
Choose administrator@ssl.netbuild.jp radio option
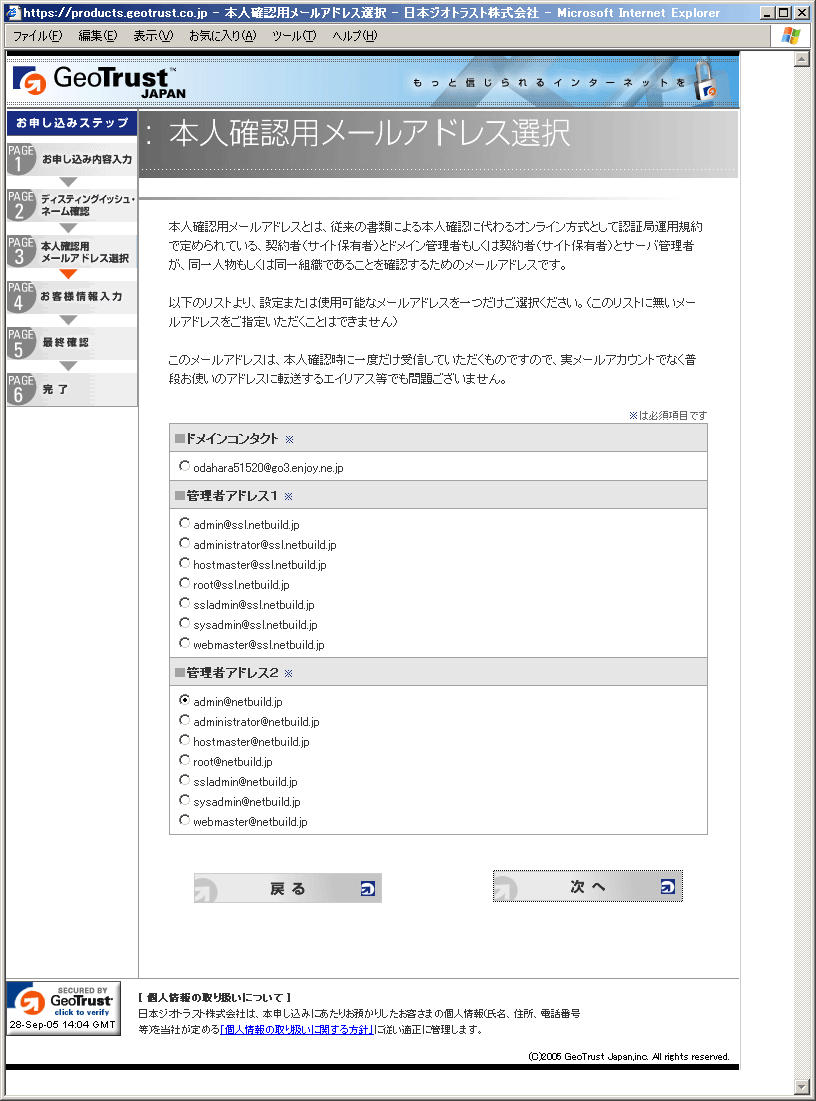coord(184,543)
